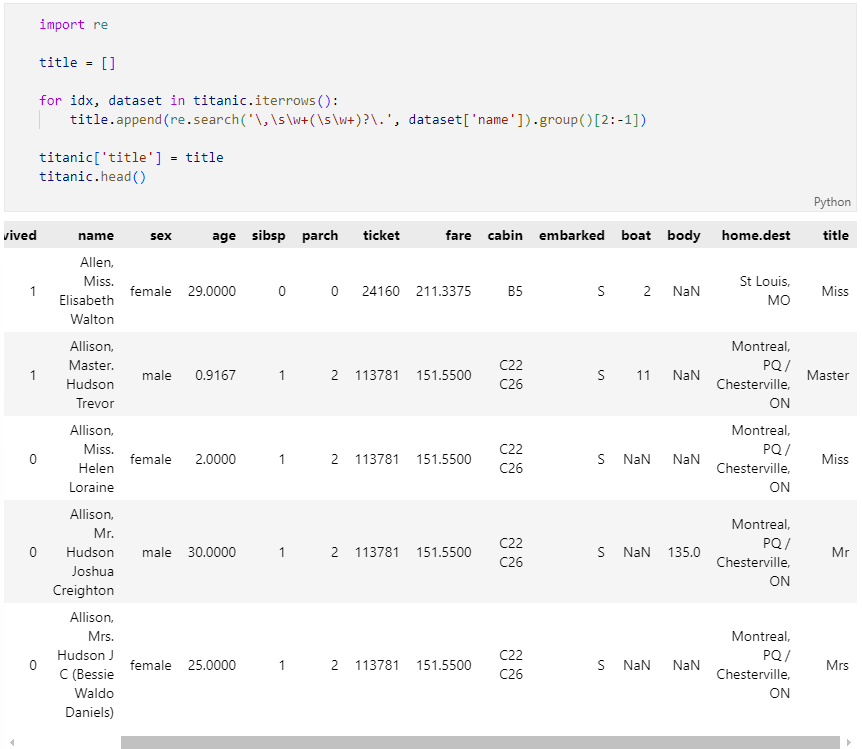Click the 'name' column header
This screenshot has width=862, height=749.
(x=96, y=236)
